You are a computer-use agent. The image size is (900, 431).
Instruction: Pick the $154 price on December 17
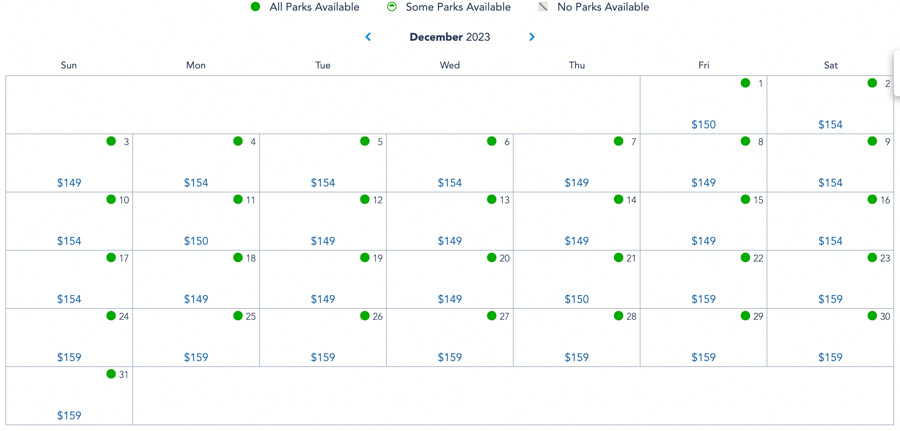[x=69, y=299]
